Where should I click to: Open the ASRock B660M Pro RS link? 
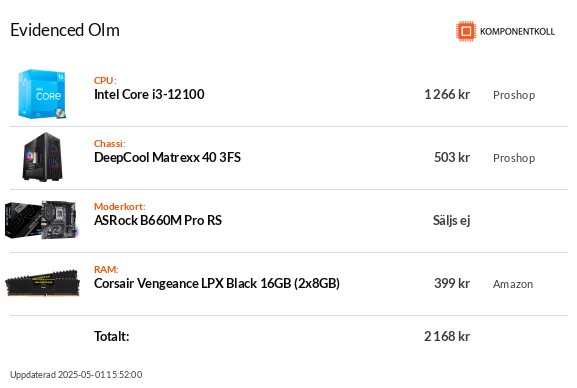[x=158, y=220]
